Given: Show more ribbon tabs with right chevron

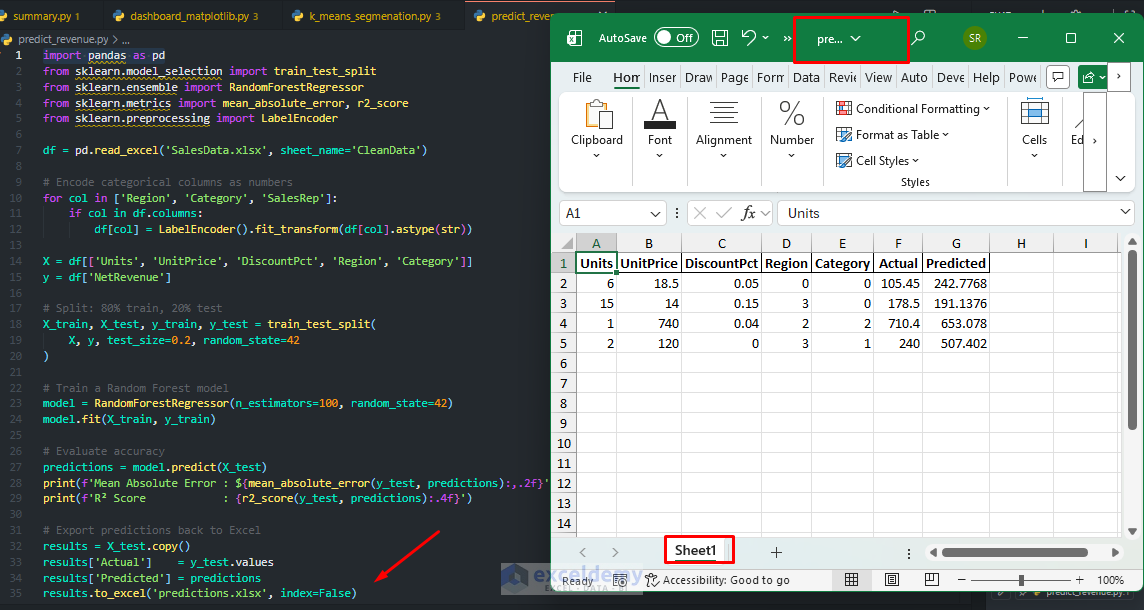Looking at the screenshot, I should tap(1118, 77).
